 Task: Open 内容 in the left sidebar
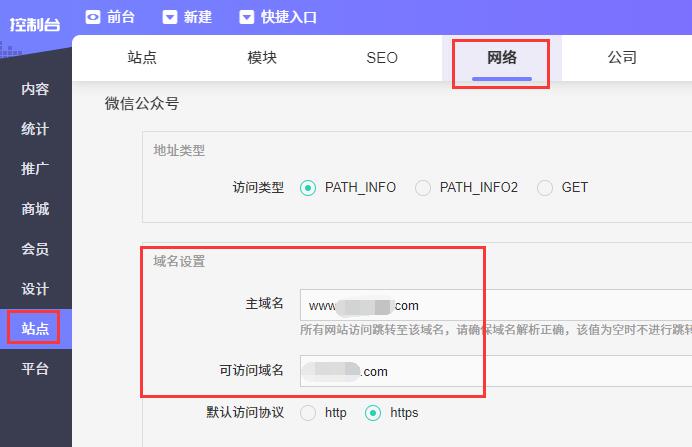click(x=35, y=89)
